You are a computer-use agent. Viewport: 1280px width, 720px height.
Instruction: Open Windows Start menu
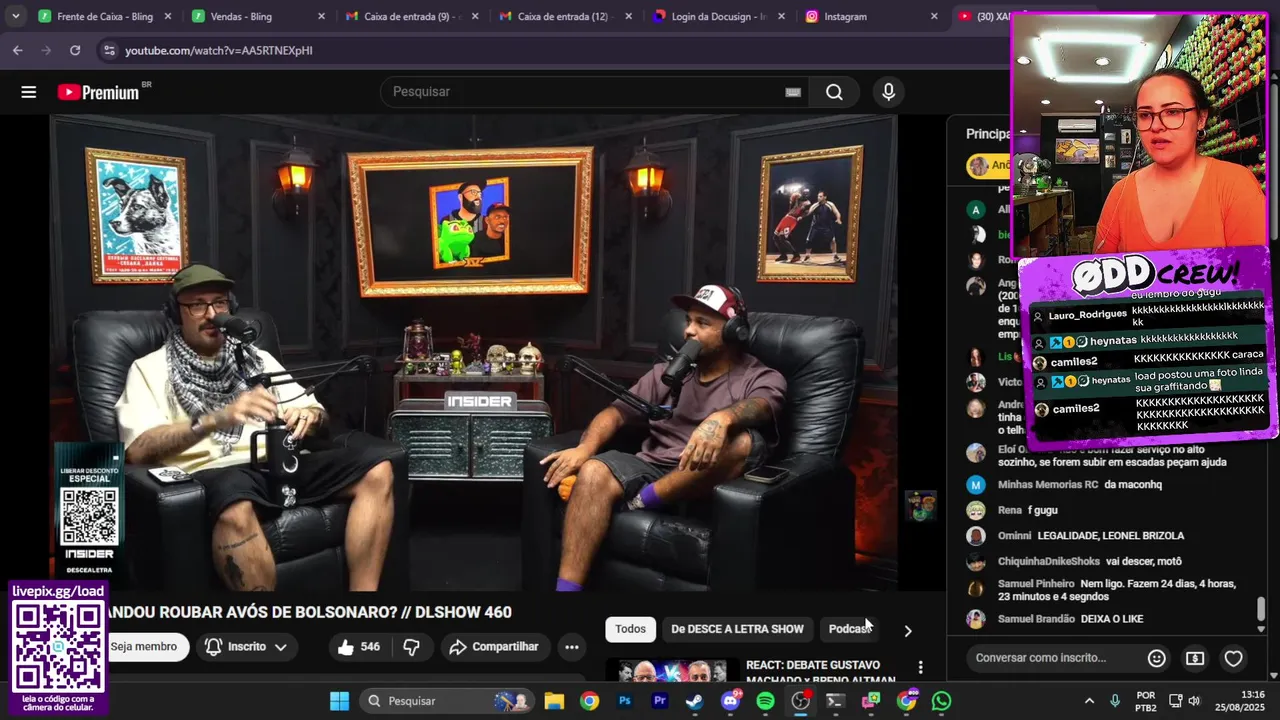pyautogui.click(x=339, y=701)
